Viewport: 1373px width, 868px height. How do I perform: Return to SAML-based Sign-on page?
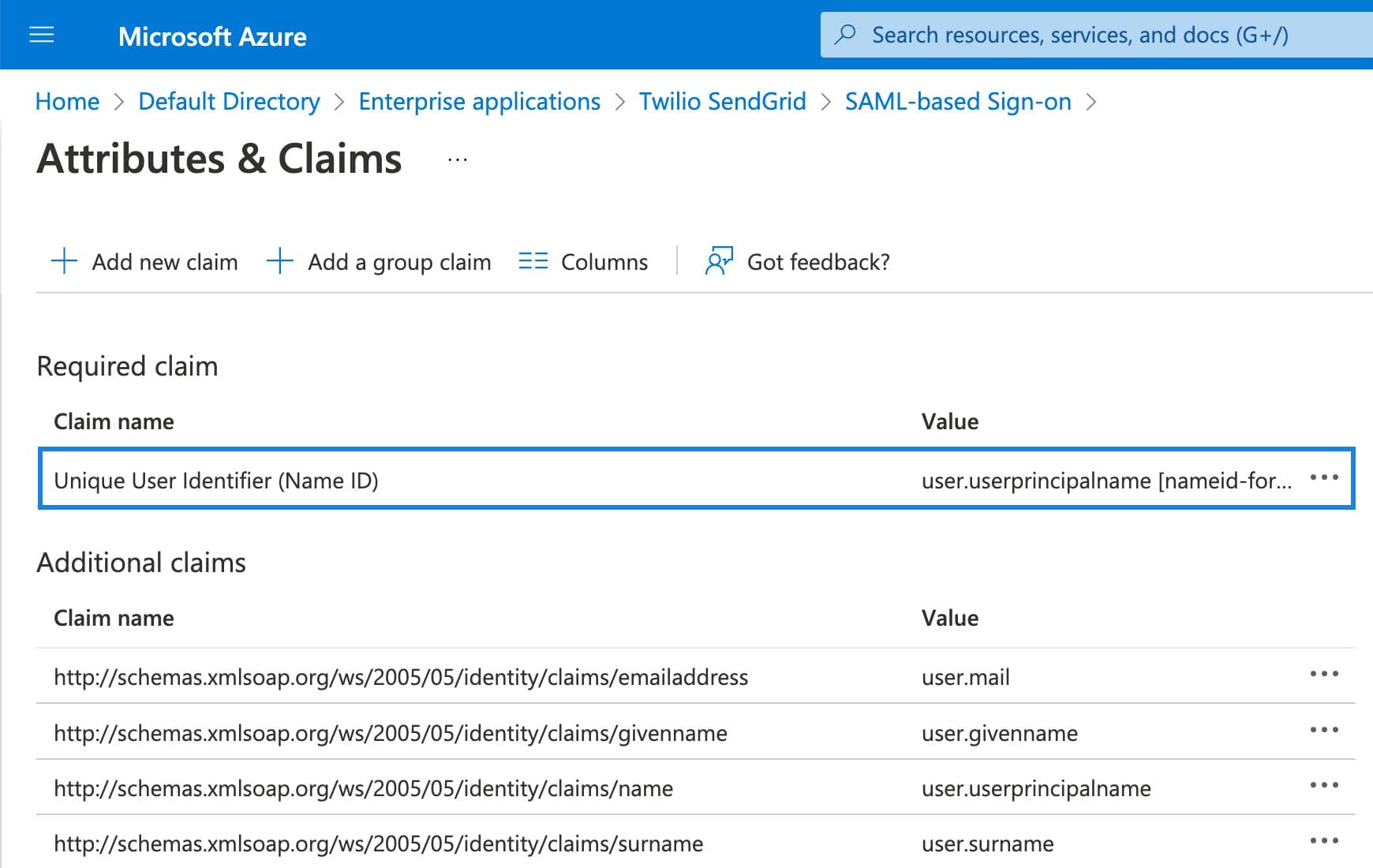[957, 101]
